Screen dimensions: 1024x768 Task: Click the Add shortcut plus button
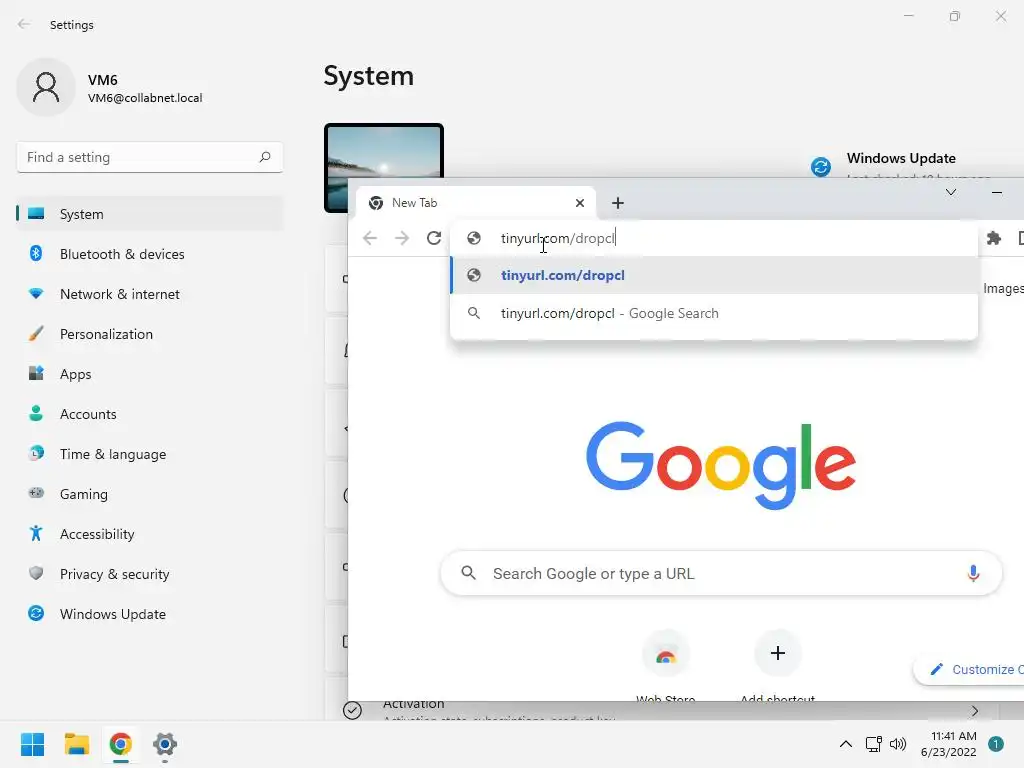778,653
